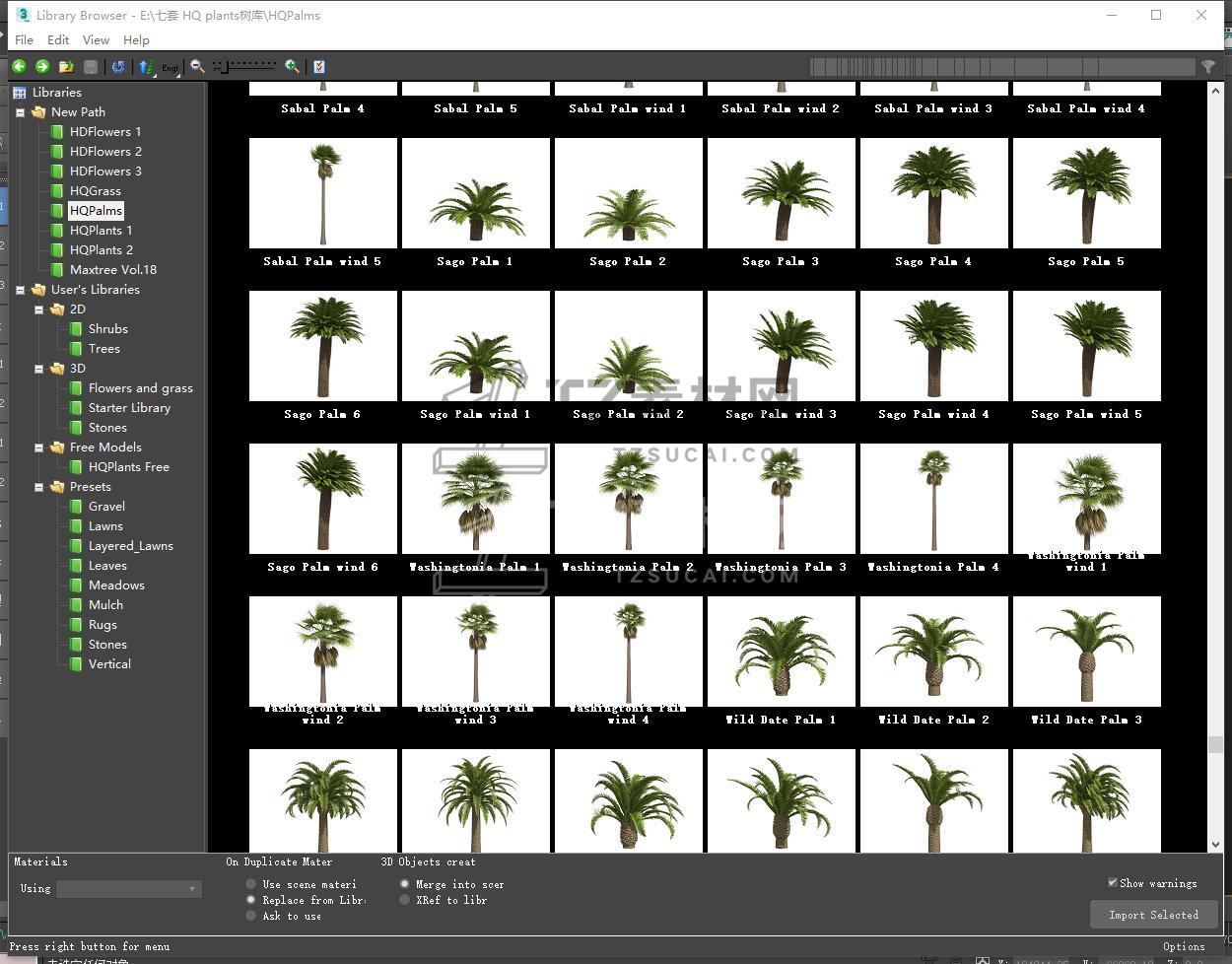
Task: Click the zoom in magnifier icon
Action: pyautogui.click(x=292, y=66)
